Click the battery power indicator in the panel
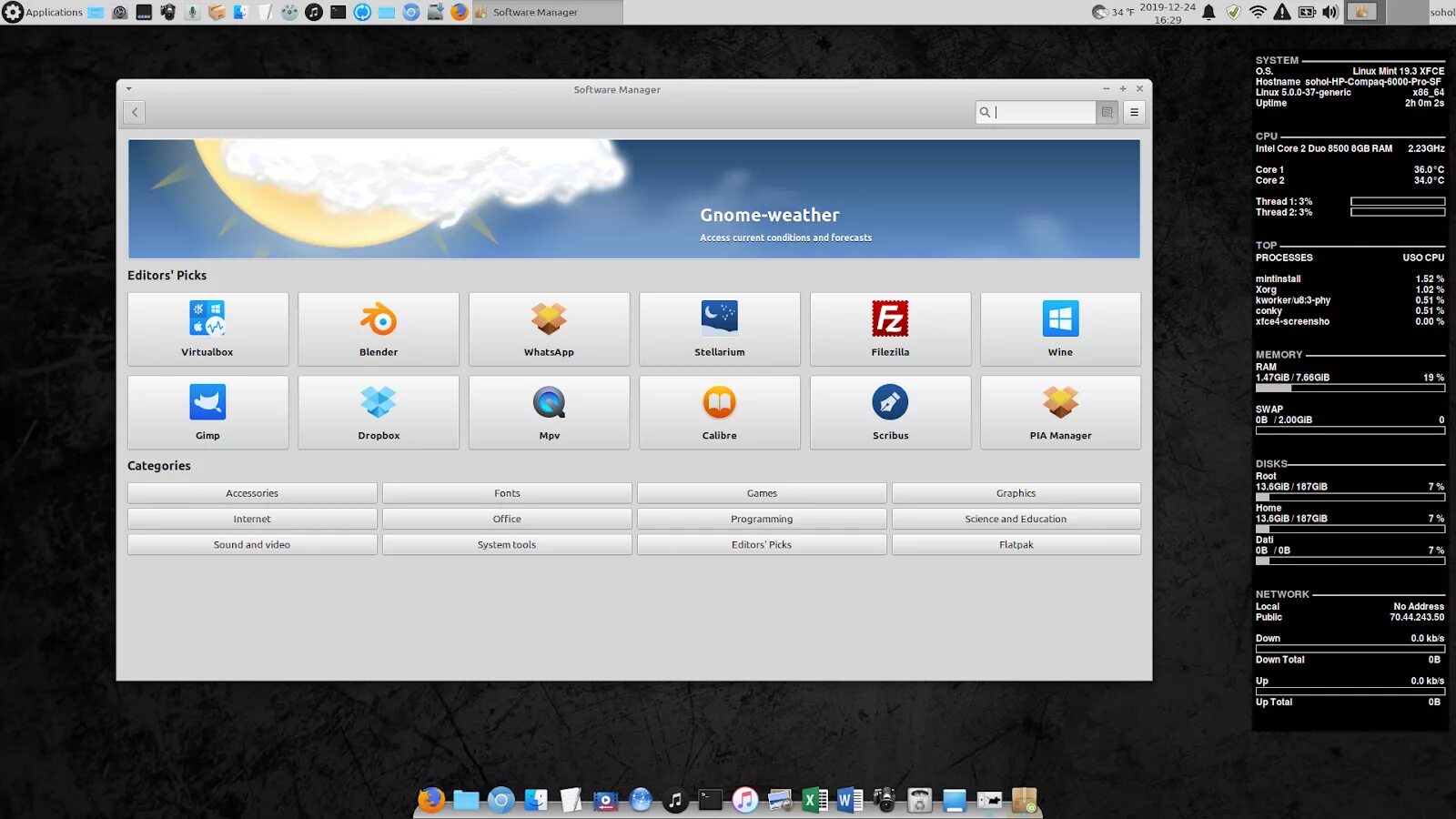This screenshot has height=819, width=1456. (x=1307, y=12)
